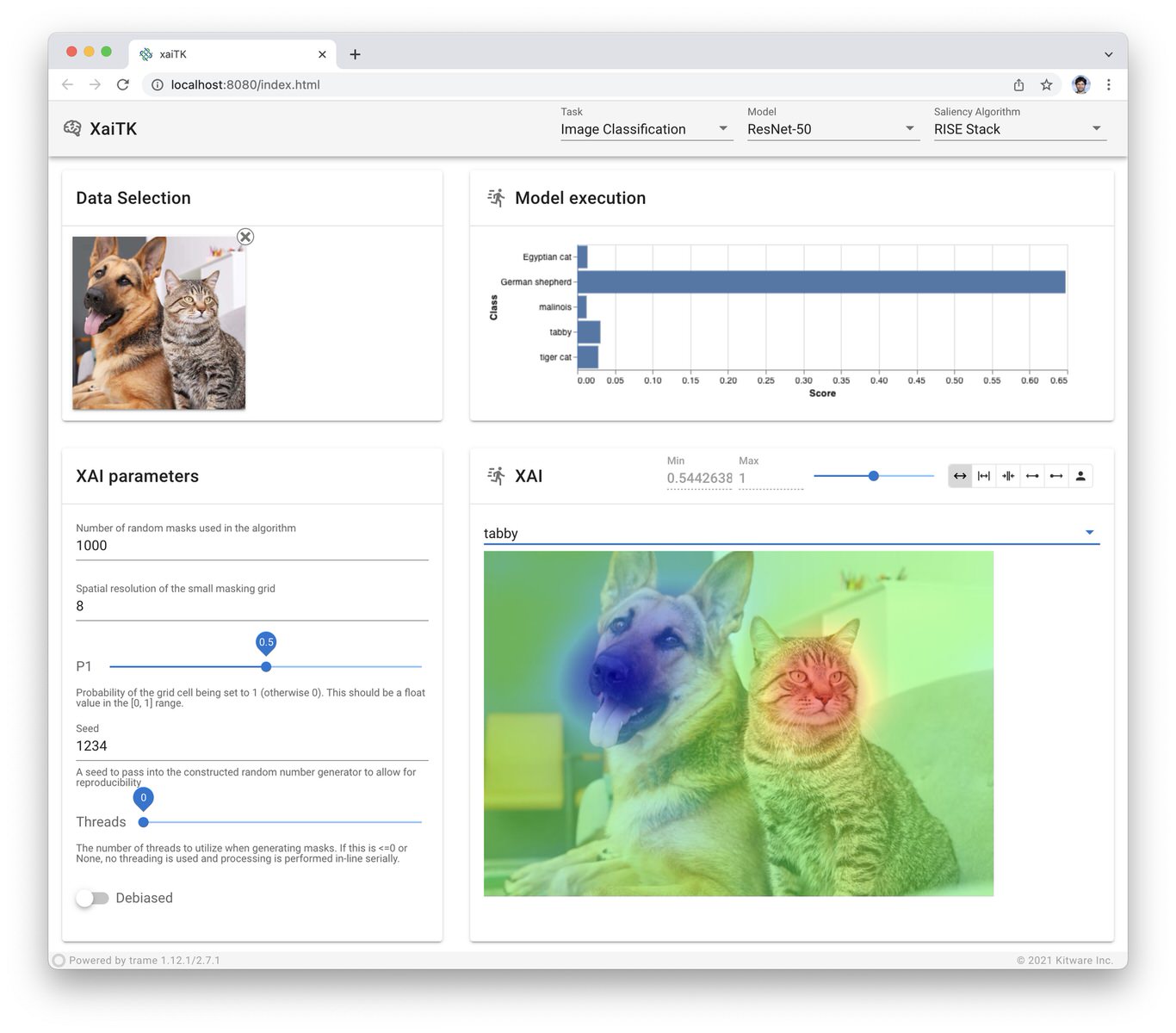Click the P1 probability slider handle
The height and width of the screenshot is (1033, 1176).
[266, 666]
